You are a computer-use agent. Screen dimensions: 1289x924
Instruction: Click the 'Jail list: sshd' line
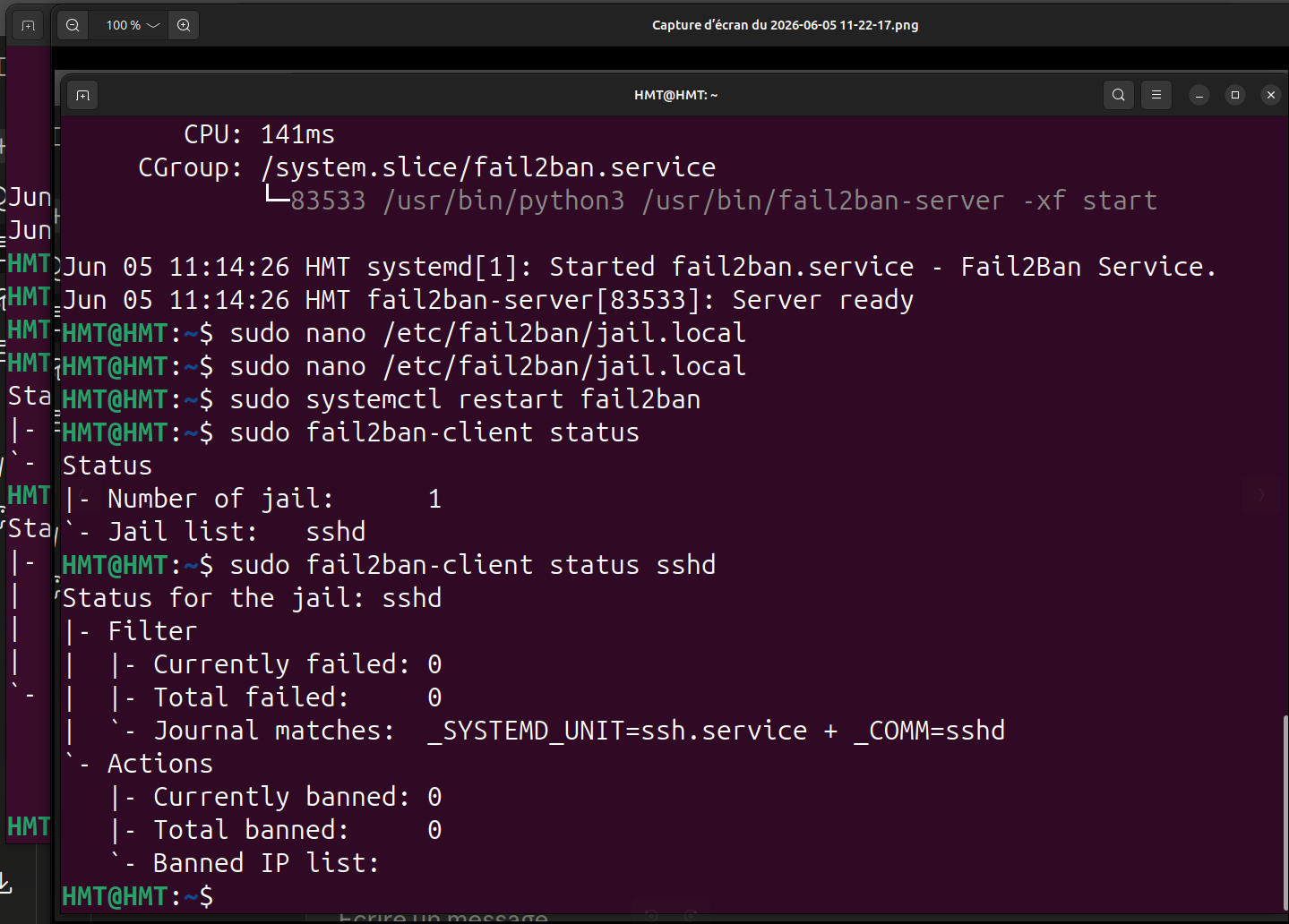[215, 532]
